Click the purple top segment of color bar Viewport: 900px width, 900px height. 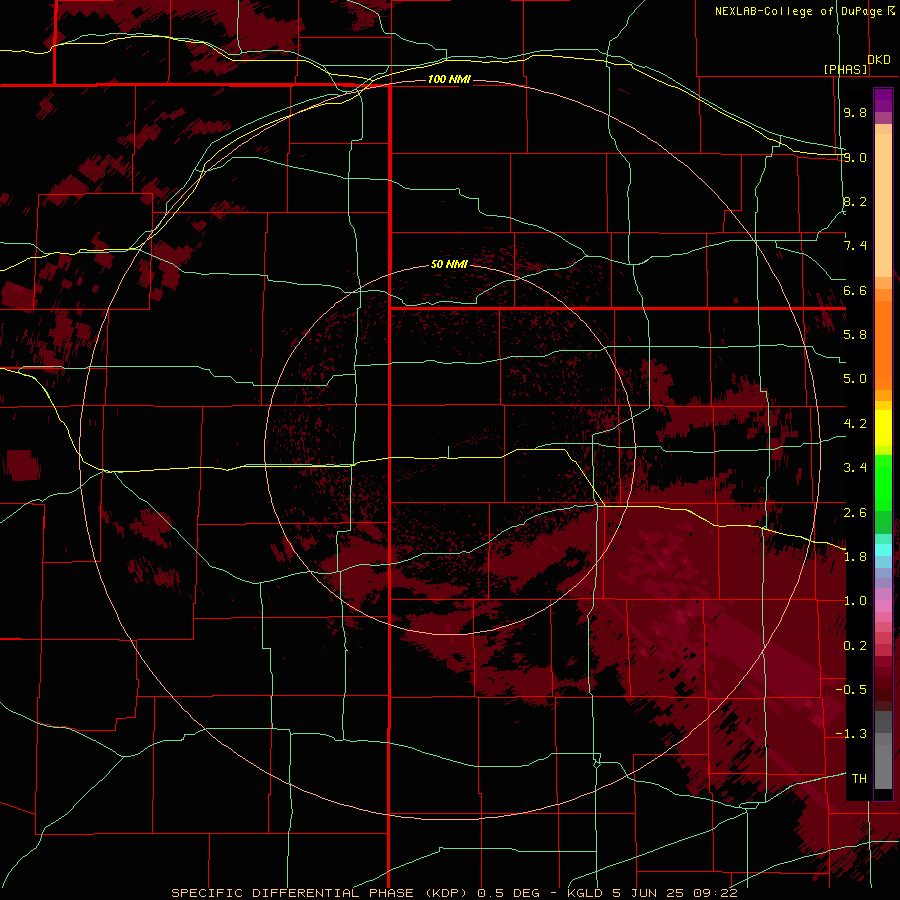(x=883, y=101)
